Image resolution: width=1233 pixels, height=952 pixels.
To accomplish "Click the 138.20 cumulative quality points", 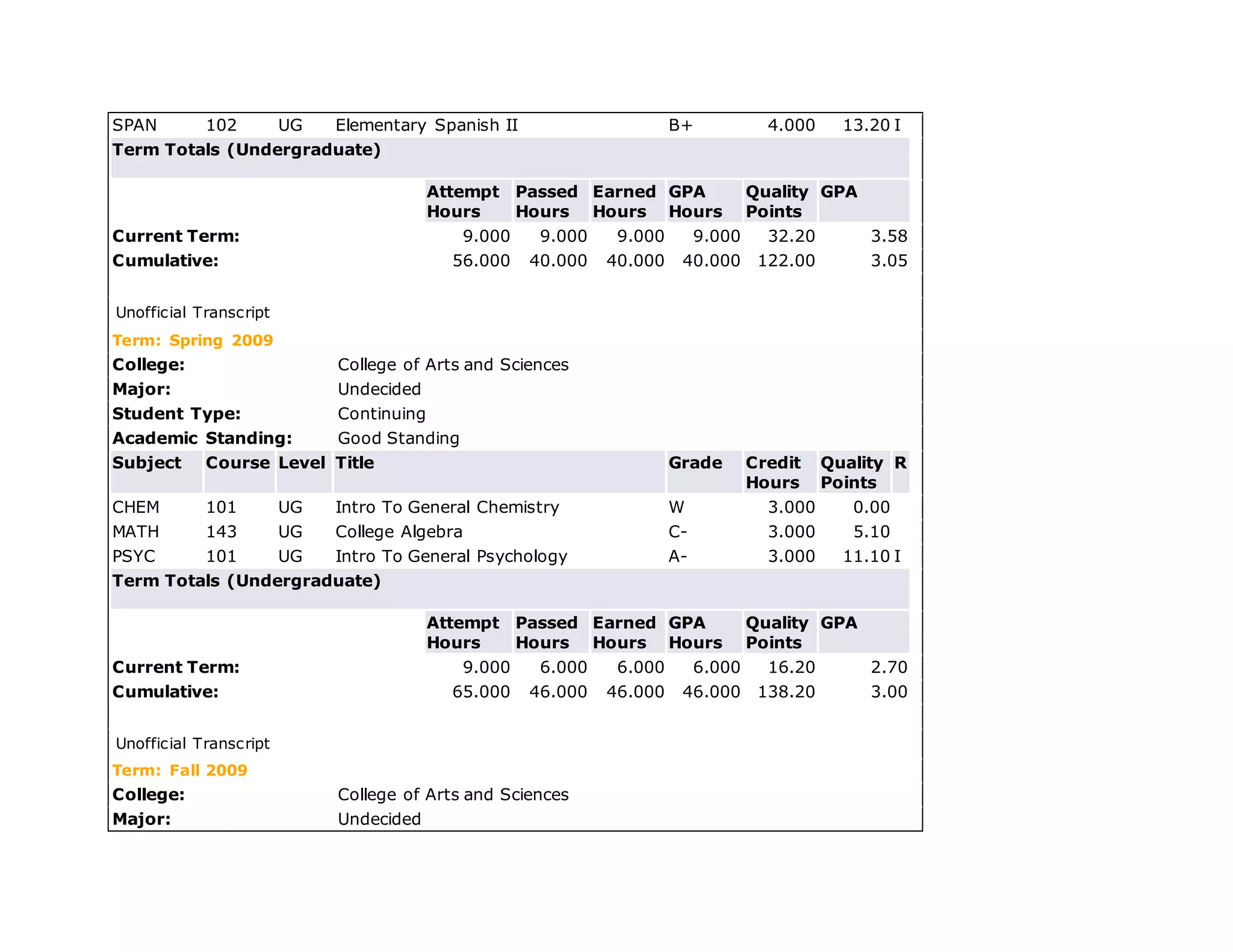I will click(786, 692).
